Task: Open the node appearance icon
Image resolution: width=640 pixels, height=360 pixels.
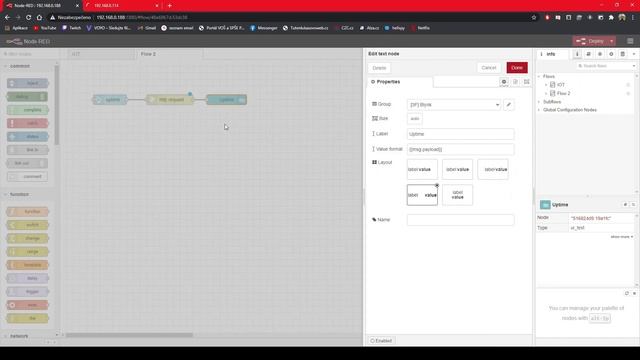Action: pos(527,82)
